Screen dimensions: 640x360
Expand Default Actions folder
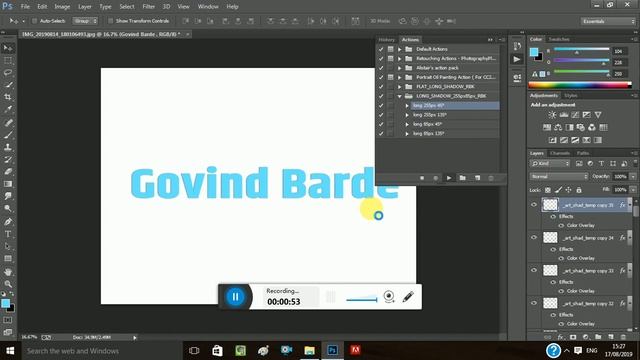400,49
